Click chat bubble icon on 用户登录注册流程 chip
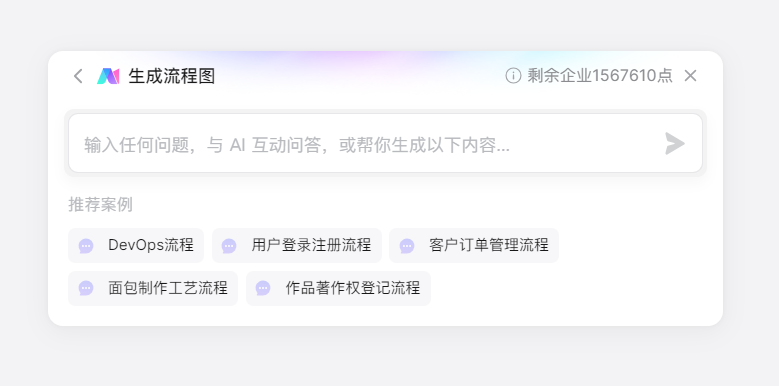 click(229, 246)
